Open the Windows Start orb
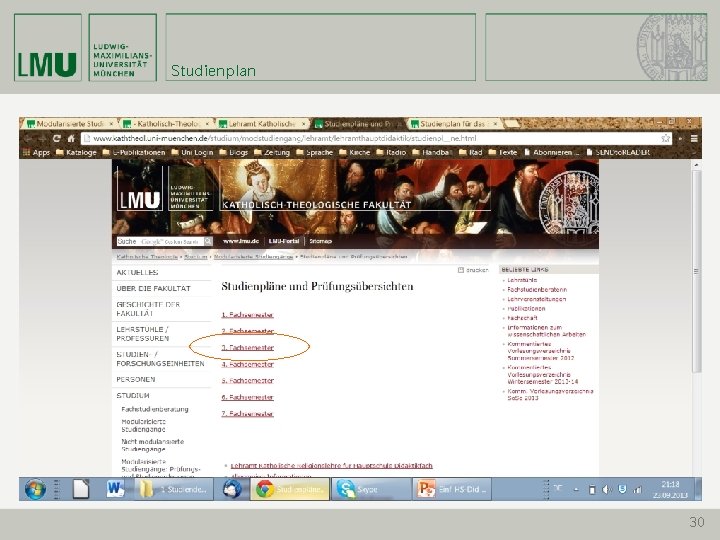 (35, 489)
